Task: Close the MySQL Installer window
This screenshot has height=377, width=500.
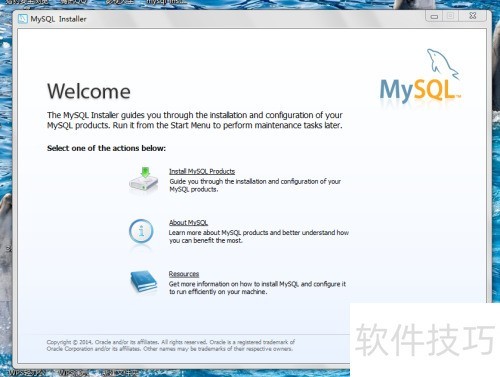Action: [x=473, y=16]
